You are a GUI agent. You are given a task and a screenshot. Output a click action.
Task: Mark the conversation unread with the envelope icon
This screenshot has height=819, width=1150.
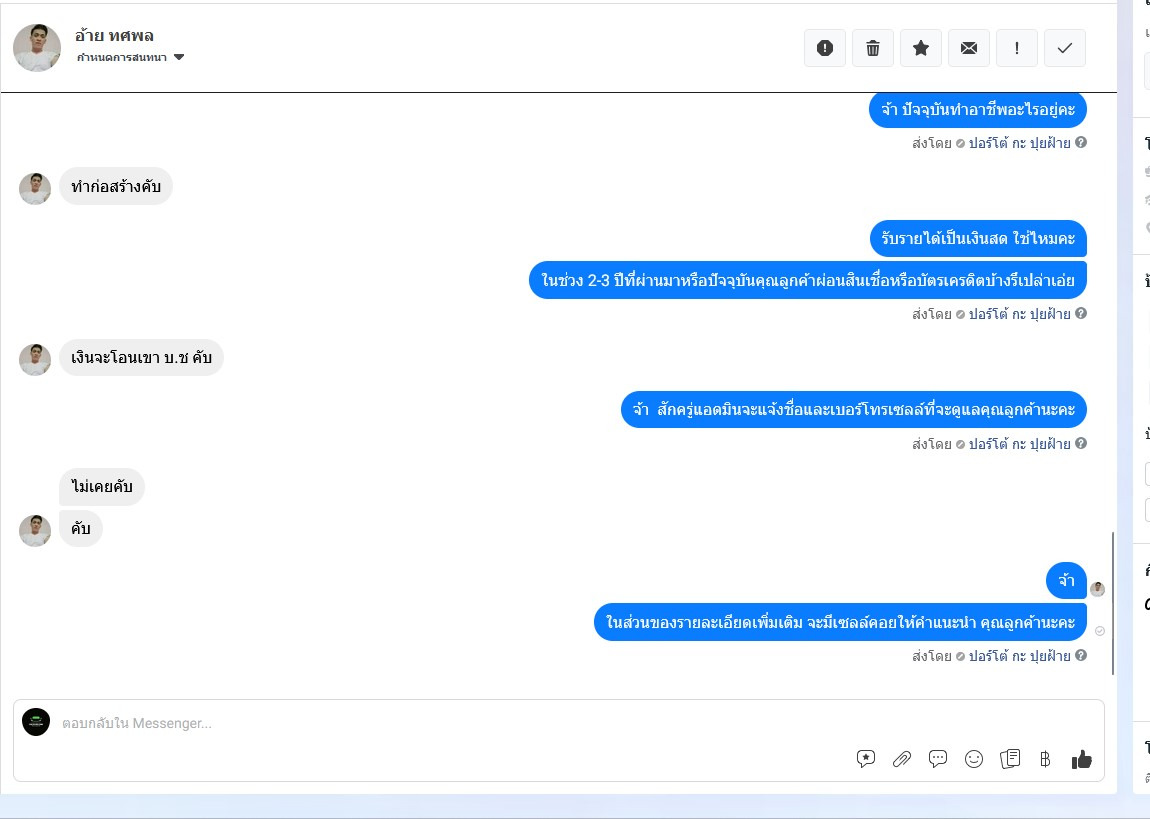click(969, 48)
